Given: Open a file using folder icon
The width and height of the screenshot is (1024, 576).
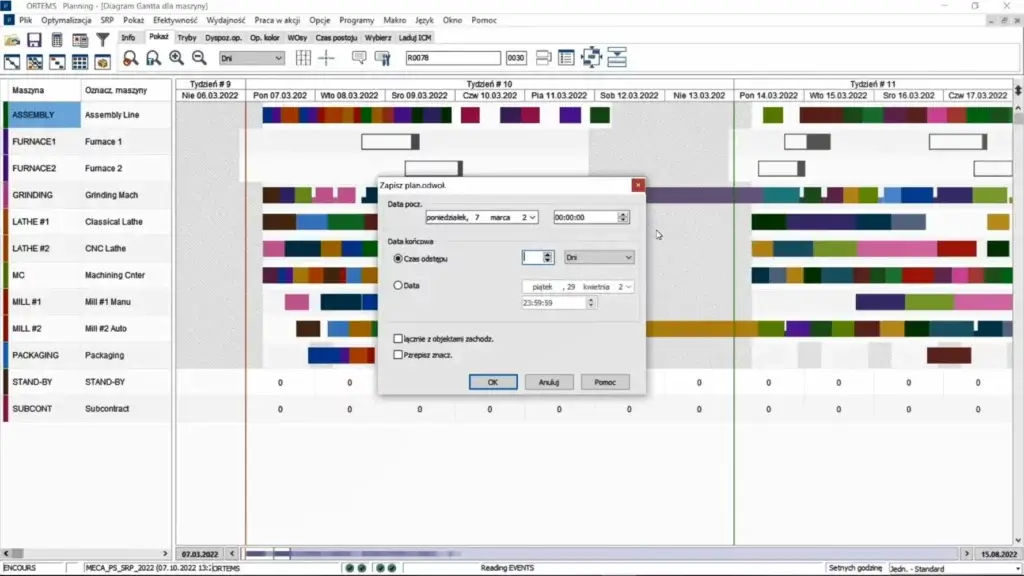Looking at the screenshot, I should pyautogui.click(x=11, y=38).
